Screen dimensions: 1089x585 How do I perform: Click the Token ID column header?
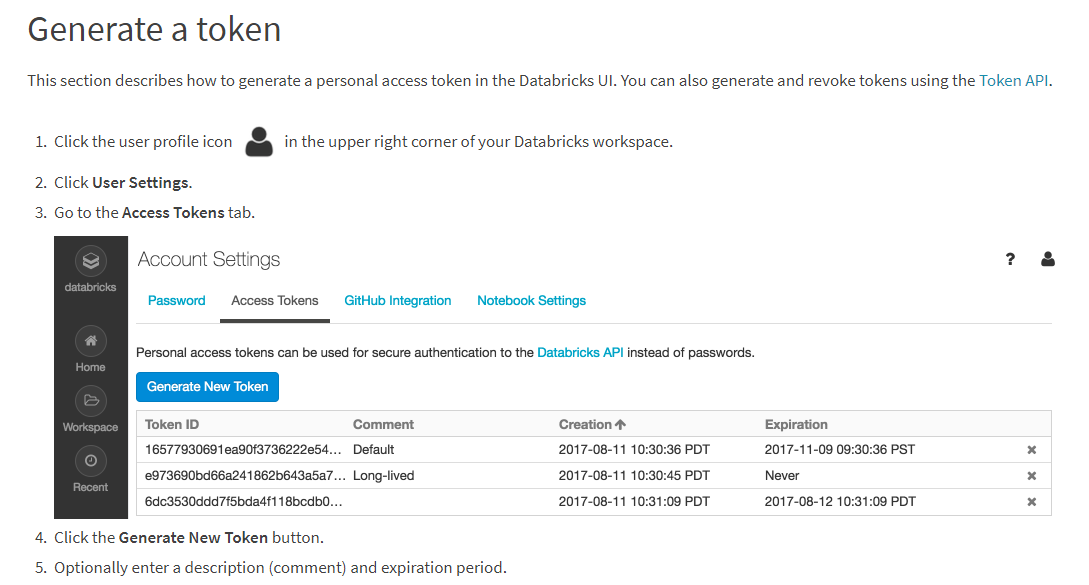172,425
